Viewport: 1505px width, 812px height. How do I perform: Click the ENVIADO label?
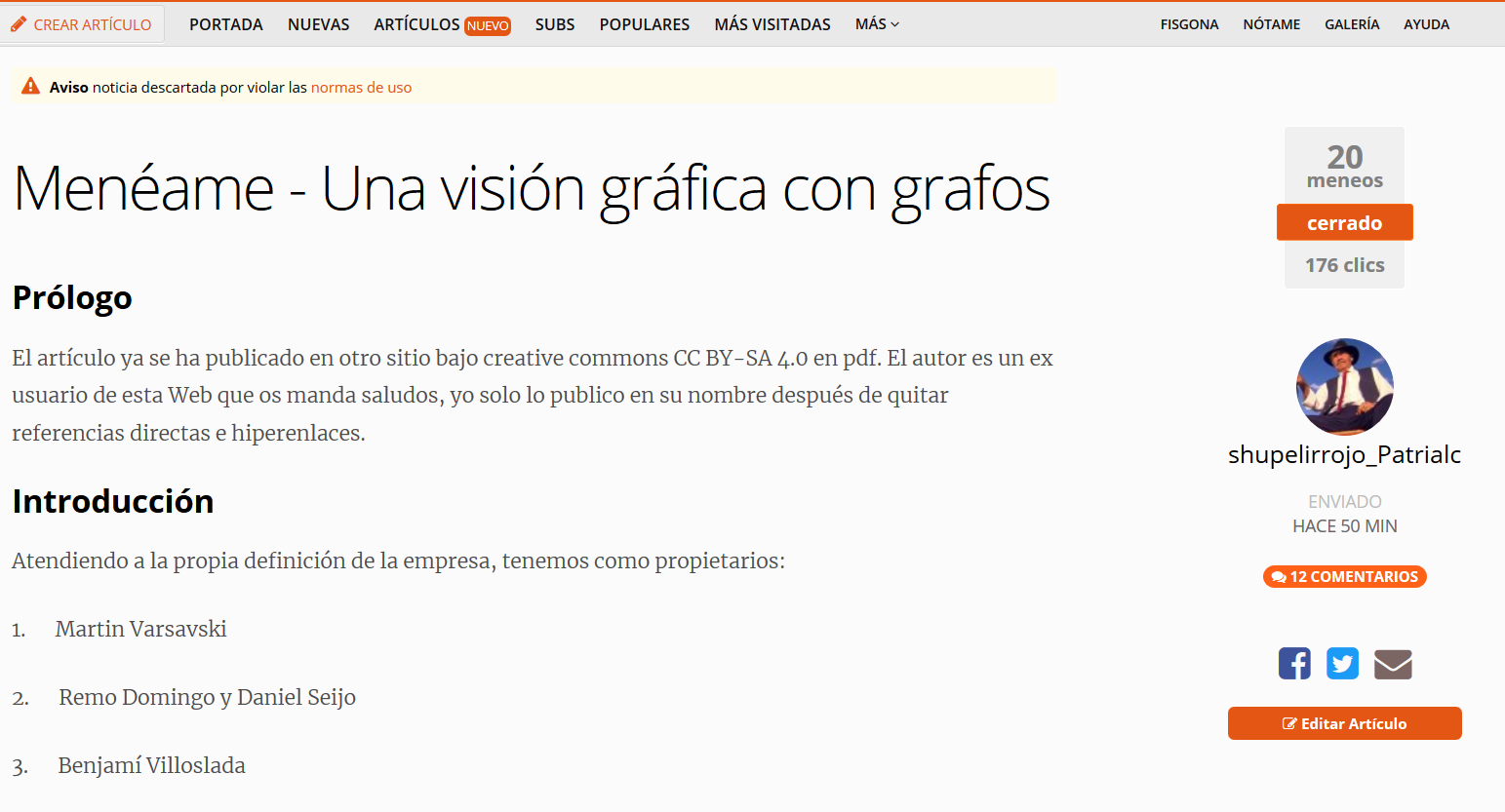click(x=1344, y=501)
